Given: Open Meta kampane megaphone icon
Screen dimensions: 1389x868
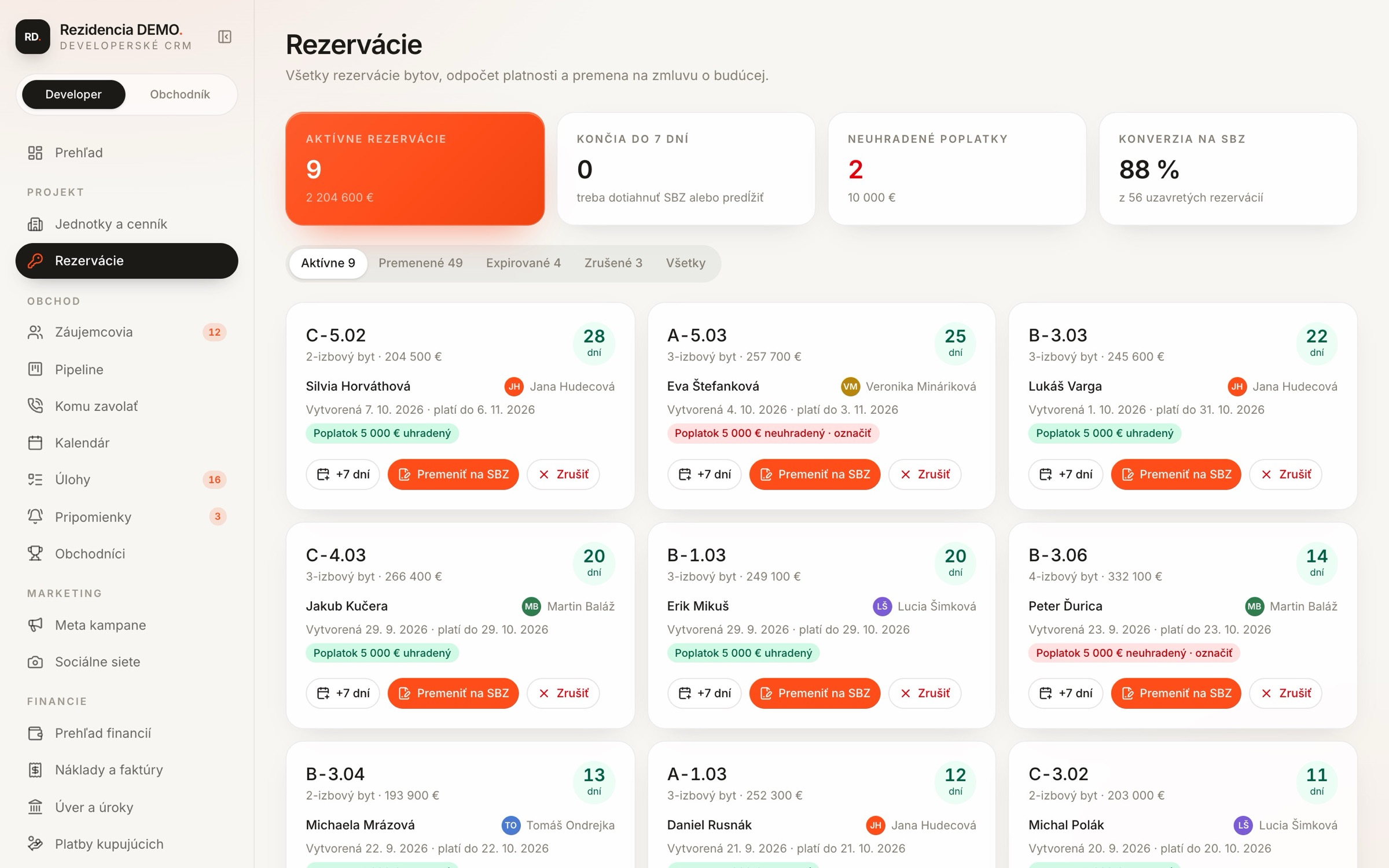Looking at the screenshot, I should pyautogui.click(x=35, y=625).
